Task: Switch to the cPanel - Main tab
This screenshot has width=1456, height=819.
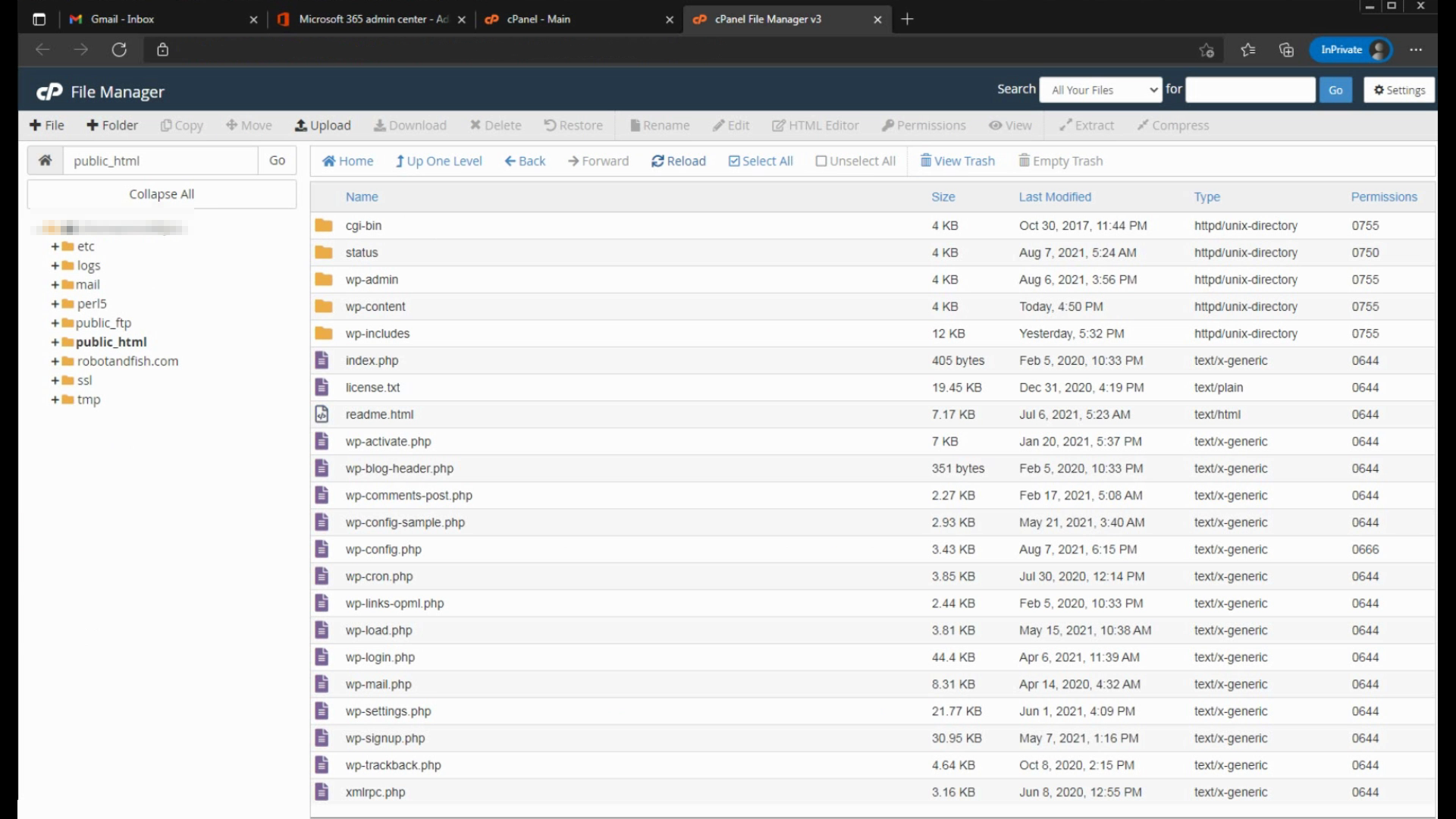Action: [x=538, y=19]
